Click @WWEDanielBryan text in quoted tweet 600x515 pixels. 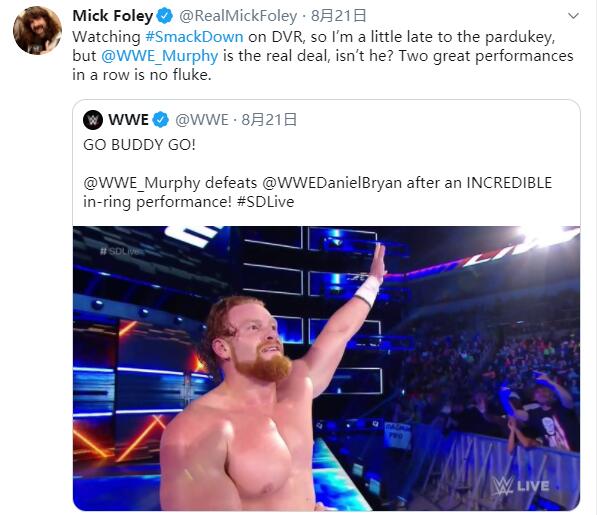pyautogui.click(x=332, y=183)
